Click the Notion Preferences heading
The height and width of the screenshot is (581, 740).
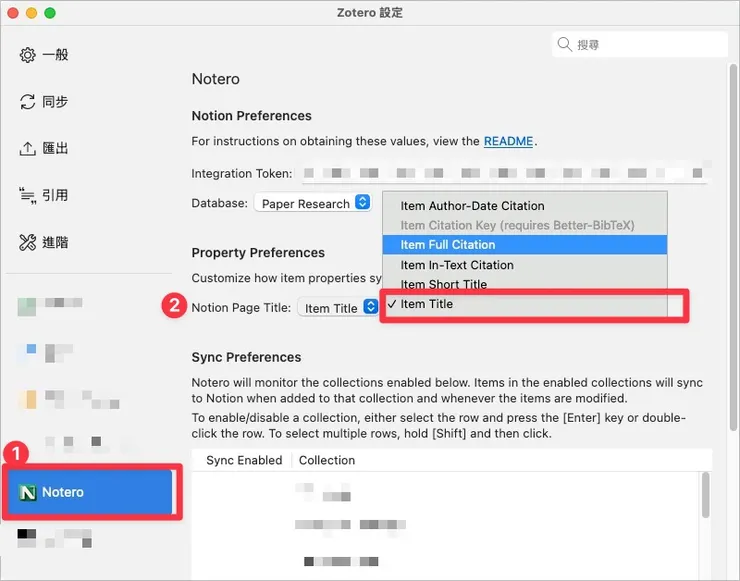point(252,116)
